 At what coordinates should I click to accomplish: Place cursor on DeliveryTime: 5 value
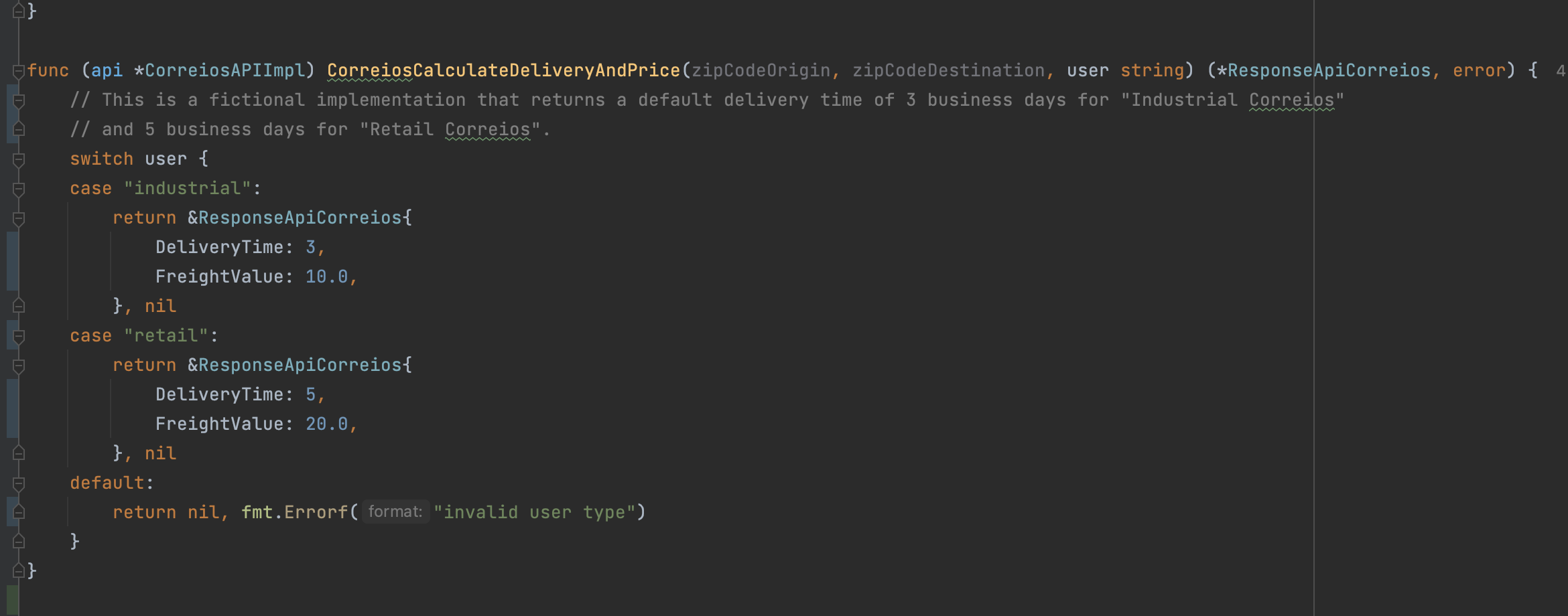[x=310, y=394]
